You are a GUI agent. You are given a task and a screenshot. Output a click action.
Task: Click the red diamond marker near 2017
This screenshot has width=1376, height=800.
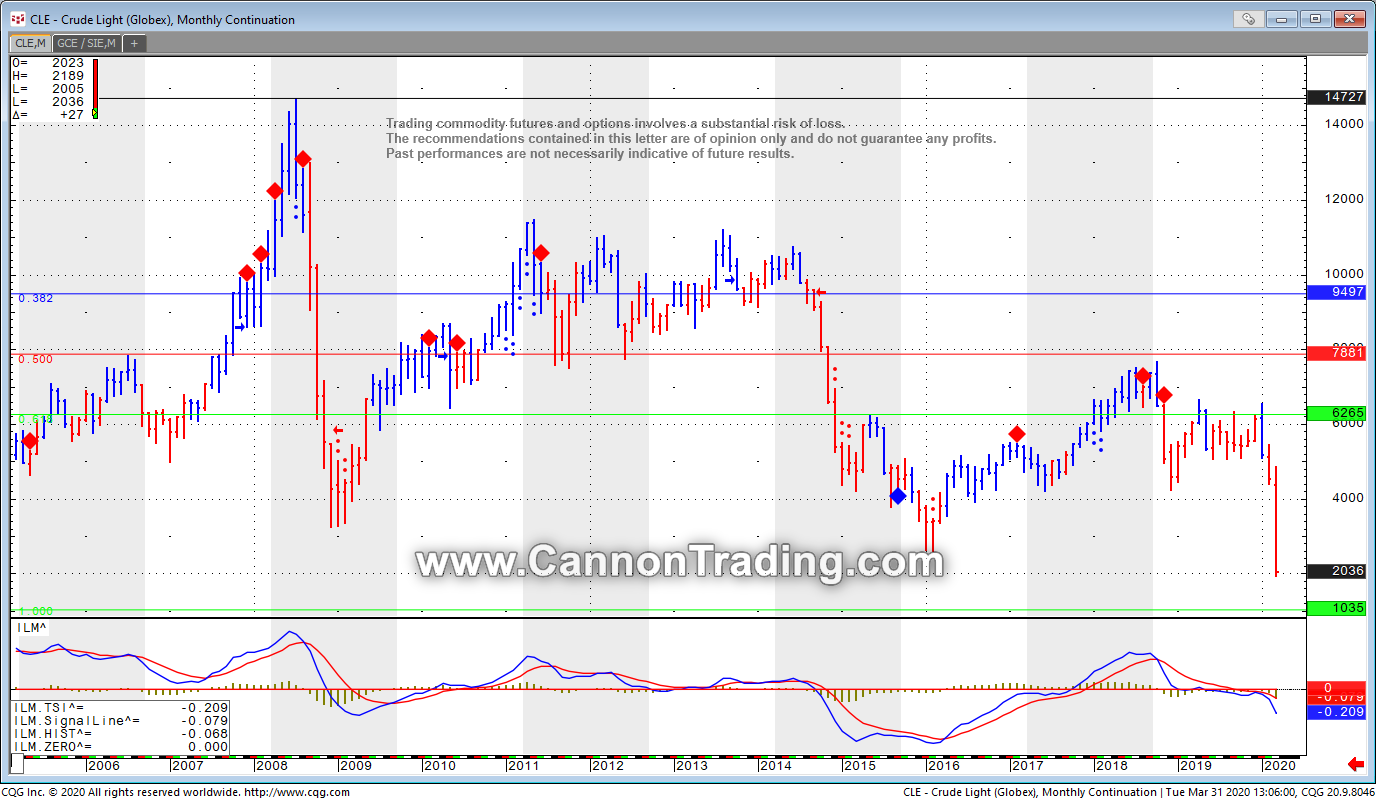pyautogui.click(x=1017, y=434)
